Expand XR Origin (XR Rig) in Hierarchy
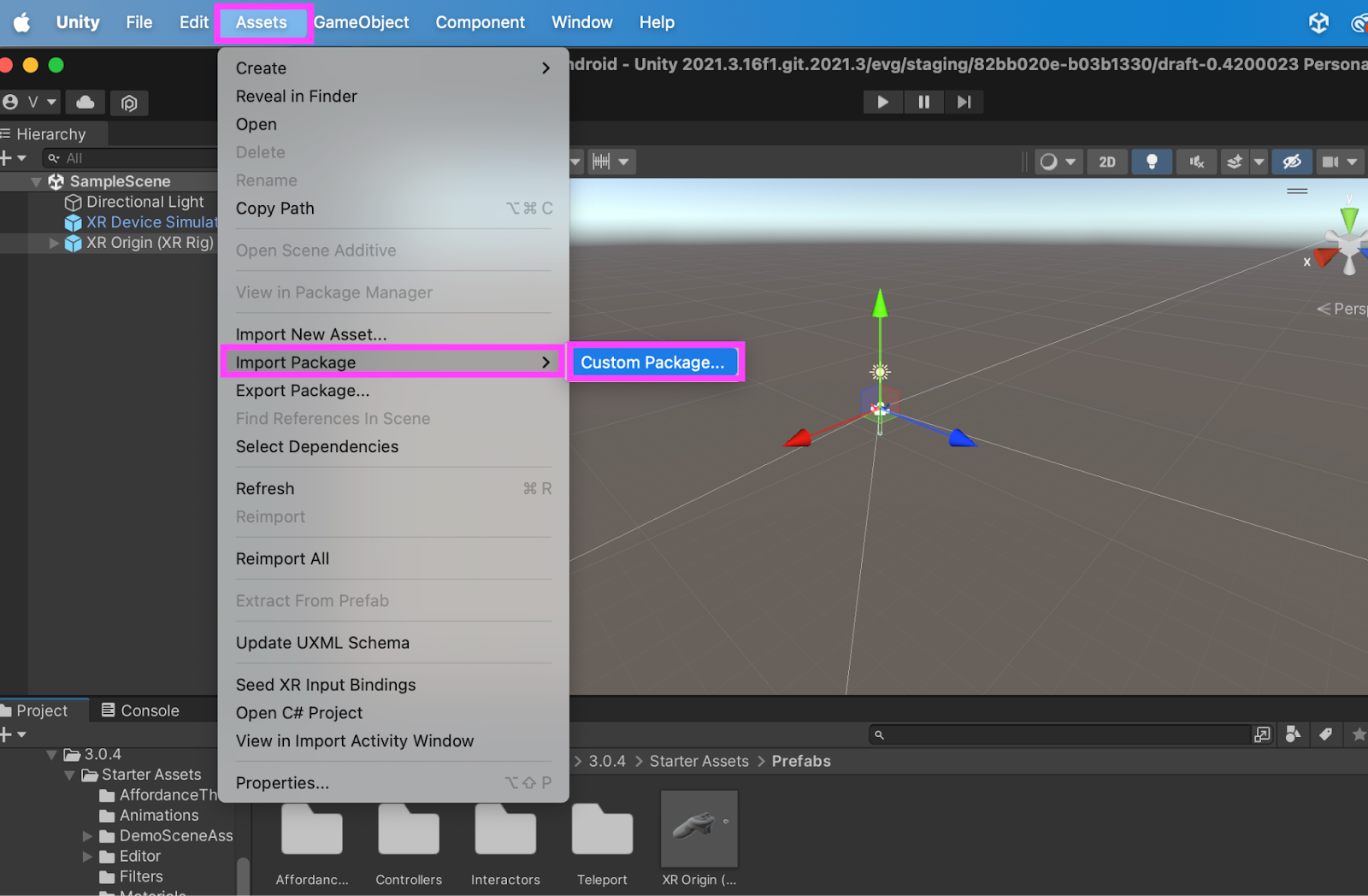Image resolution: width=1368 pixels, height=896 pixels. [x=54, y=243]
